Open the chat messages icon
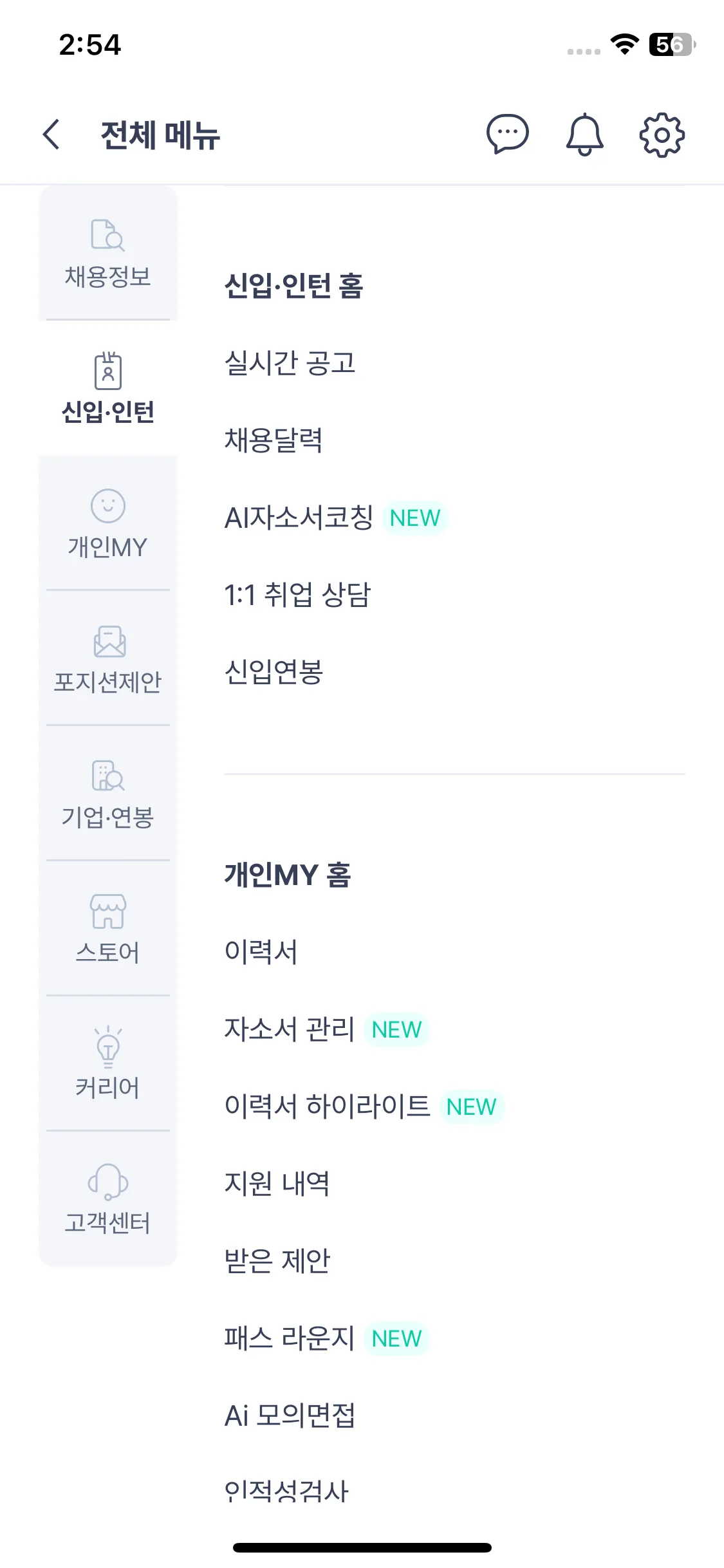The height and width of the screenshot is (1568, 724). [x=507, y=135]
